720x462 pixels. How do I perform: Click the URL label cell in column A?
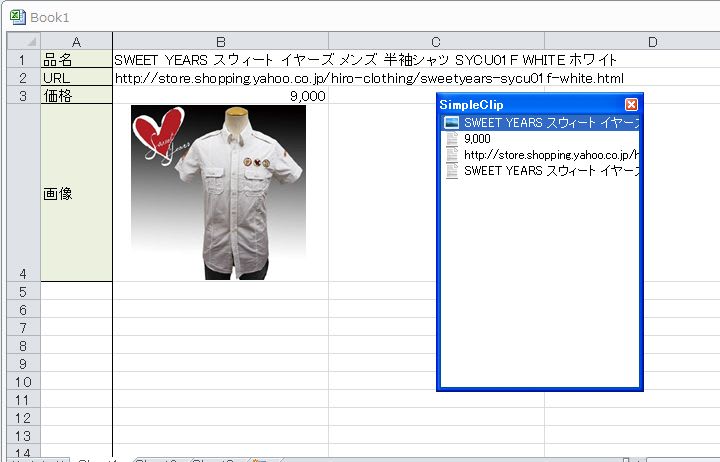[x=76, y=78]
